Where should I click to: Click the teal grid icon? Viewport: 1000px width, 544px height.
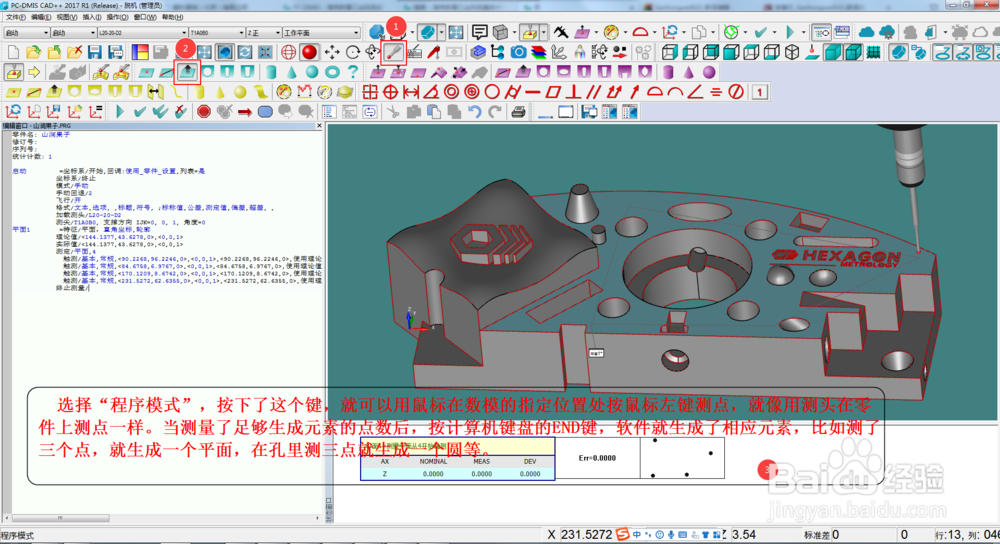[874, 52]
